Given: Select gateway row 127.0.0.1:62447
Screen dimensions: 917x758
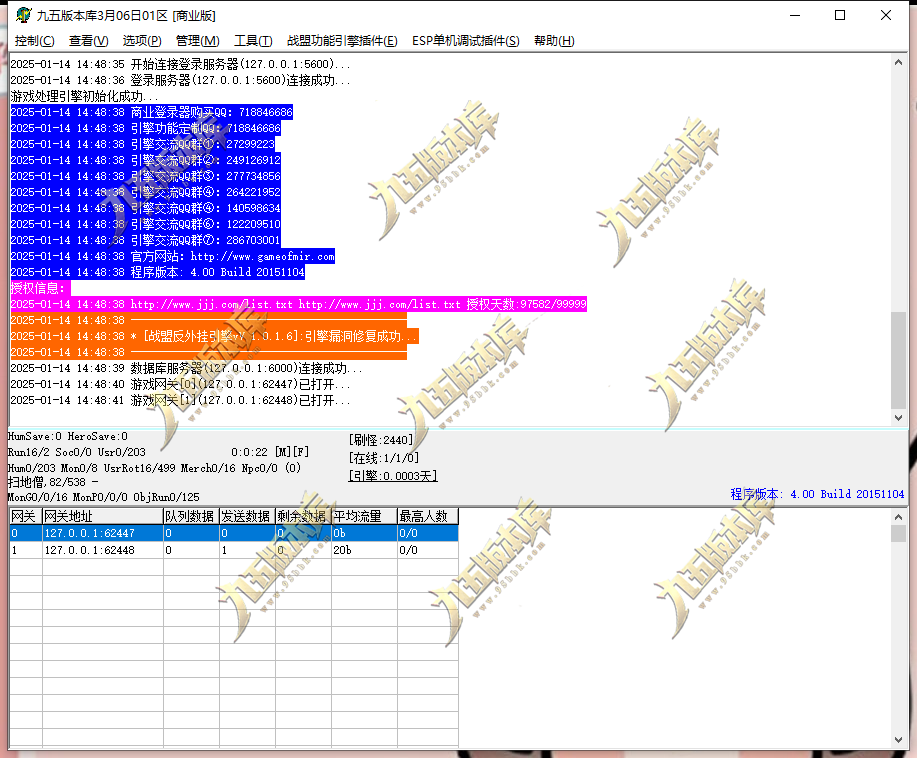Looking at the screenshot, I should (x=234, y=533).
